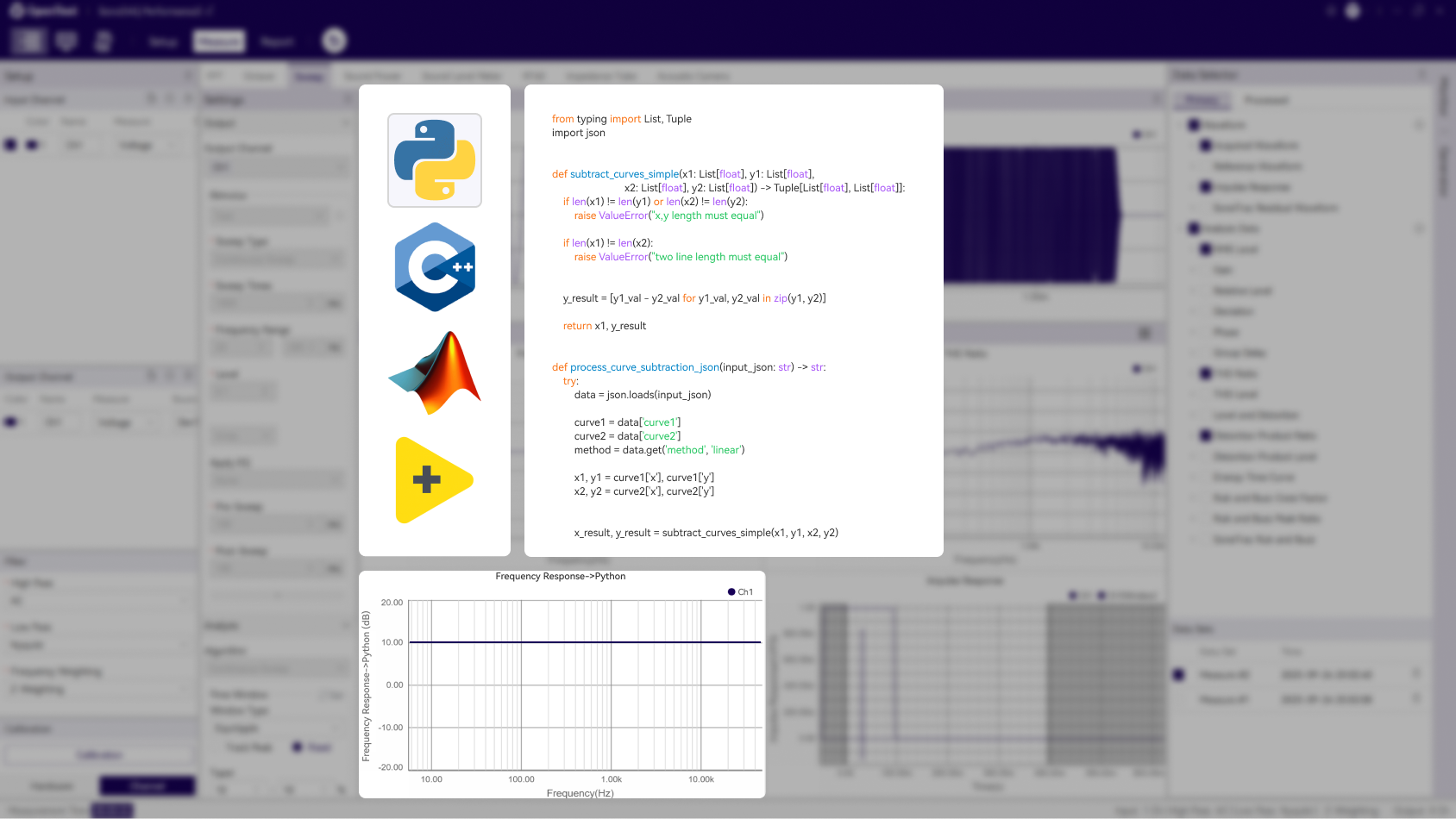Click the third icon in top toolbar
Image resolution: width=1456 pixels, height=819 pixels.
(x=104, y=41)
